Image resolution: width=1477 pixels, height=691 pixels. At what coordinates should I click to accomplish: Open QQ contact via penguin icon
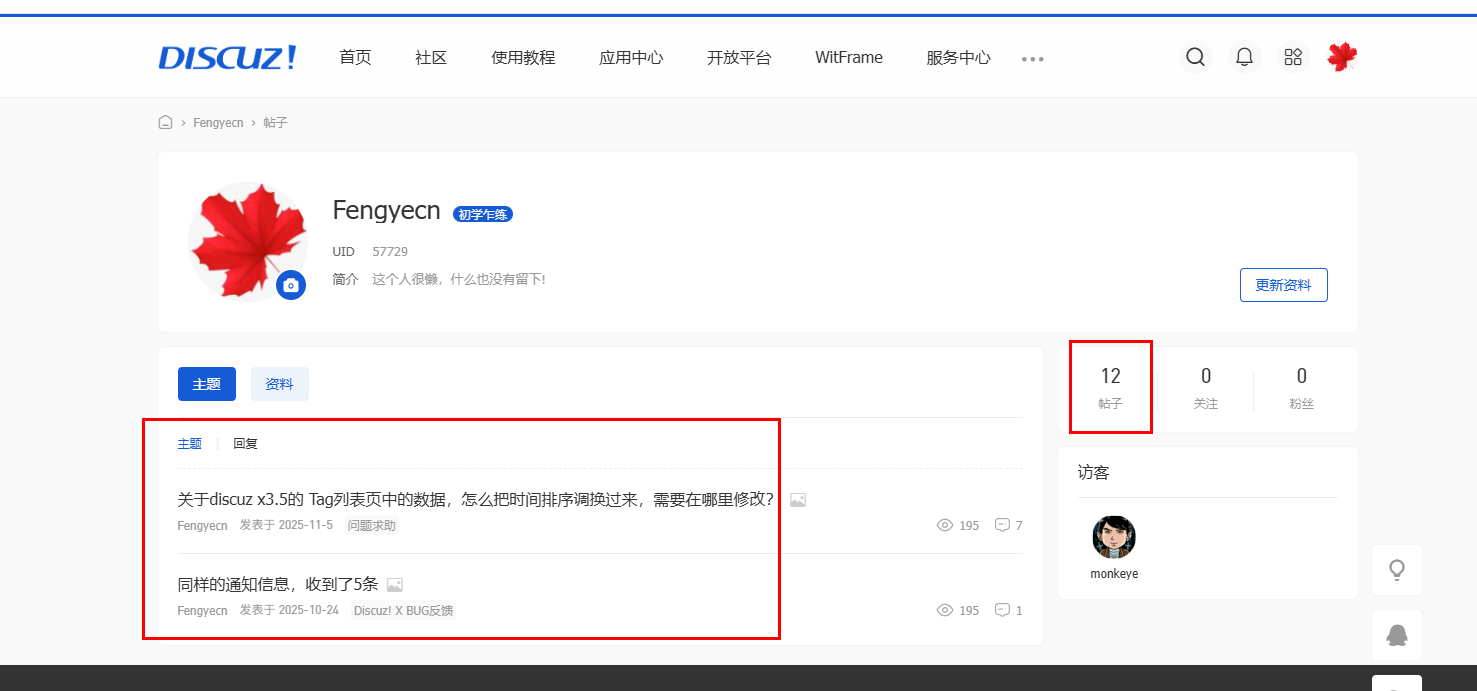(1397, 635)
